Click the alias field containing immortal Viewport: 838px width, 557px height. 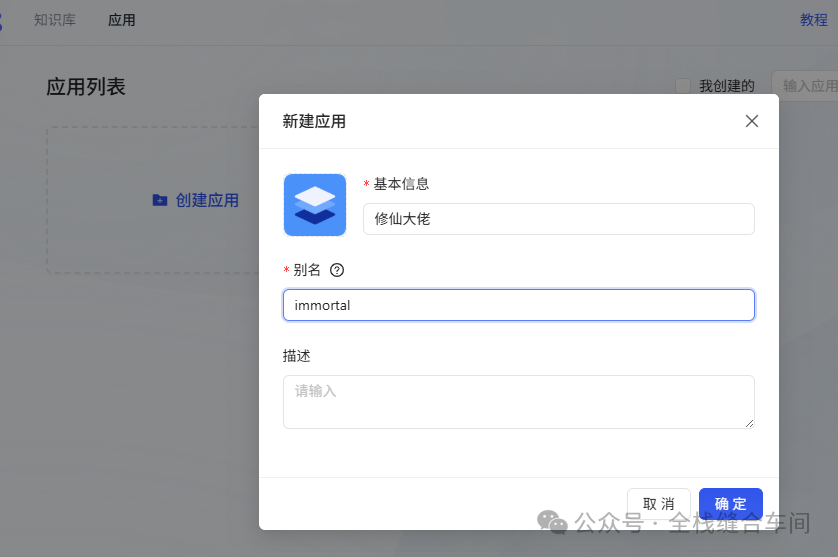pos(518,305)
